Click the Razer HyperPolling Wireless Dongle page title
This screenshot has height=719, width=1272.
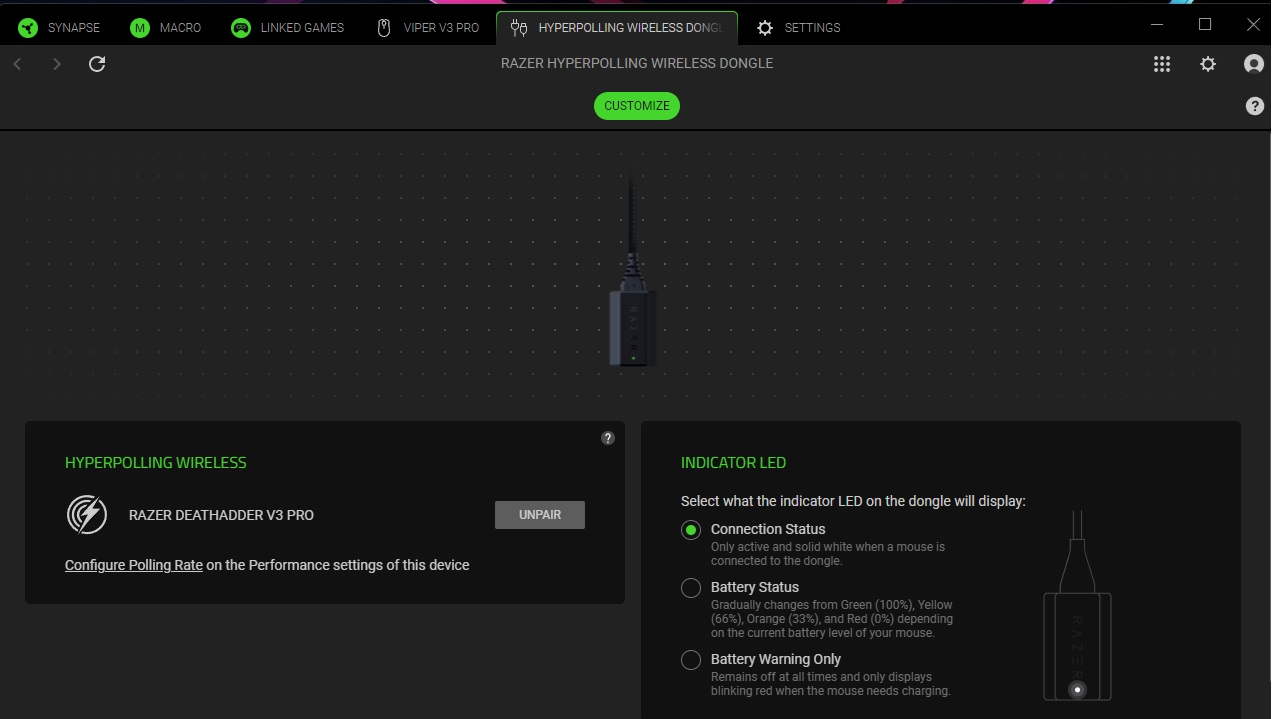pos(637,63)
